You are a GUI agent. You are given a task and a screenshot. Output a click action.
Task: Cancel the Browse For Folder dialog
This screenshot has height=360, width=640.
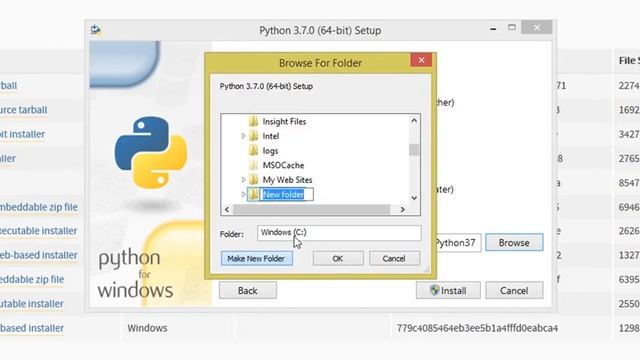coord(394,258)
